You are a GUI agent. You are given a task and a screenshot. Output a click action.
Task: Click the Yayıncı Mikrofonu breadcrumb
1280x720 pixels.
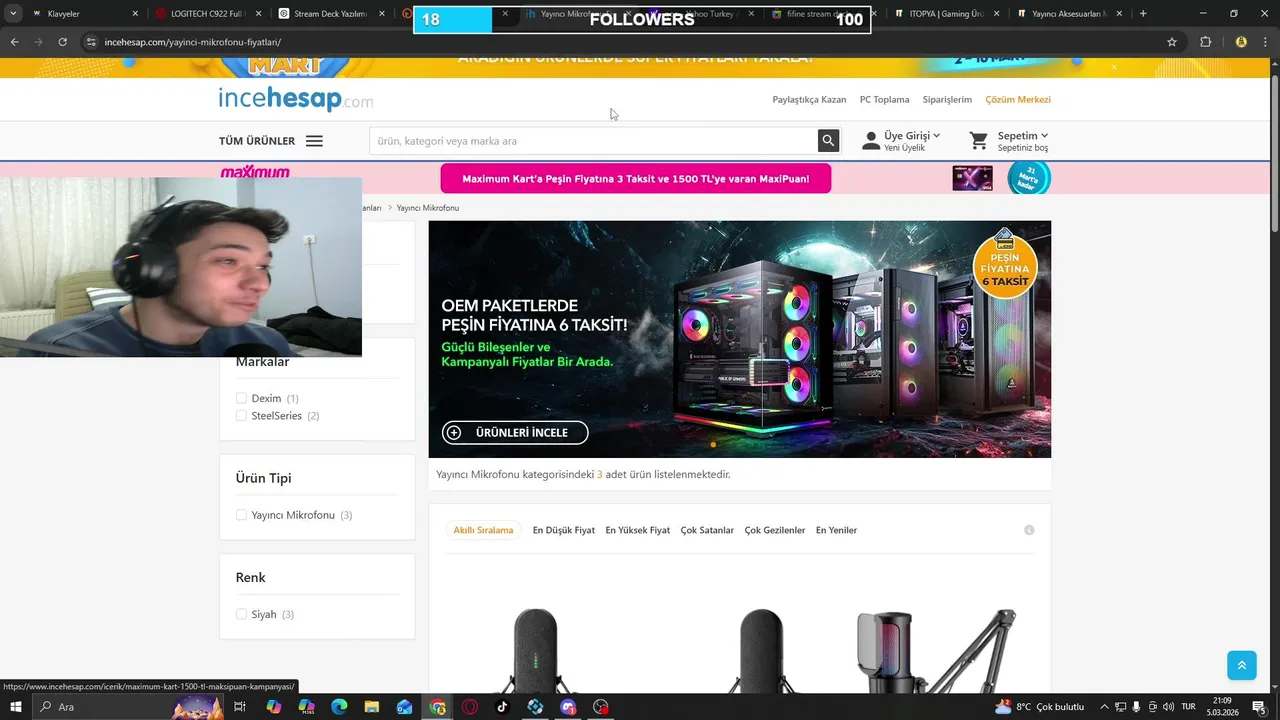click(428, 208)
